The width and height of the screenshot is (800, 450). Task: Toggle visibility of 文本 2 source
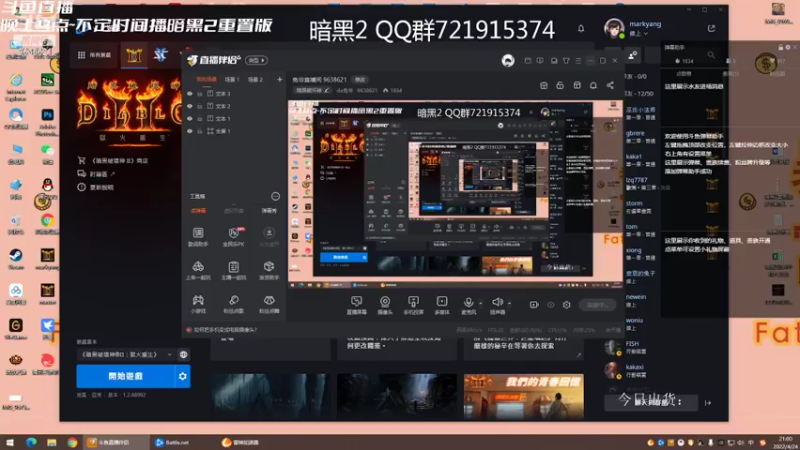click(190, 106)
